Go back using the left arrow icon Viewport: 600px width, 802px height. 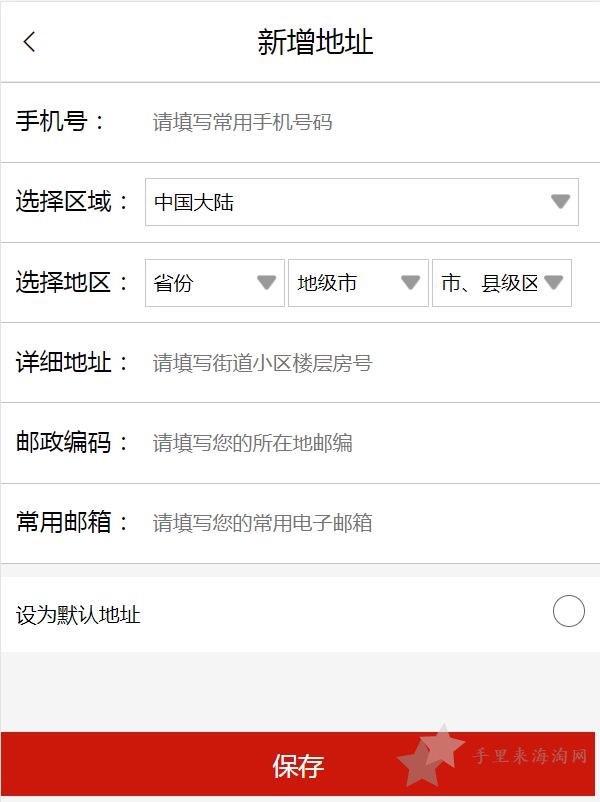pos(30,41)
